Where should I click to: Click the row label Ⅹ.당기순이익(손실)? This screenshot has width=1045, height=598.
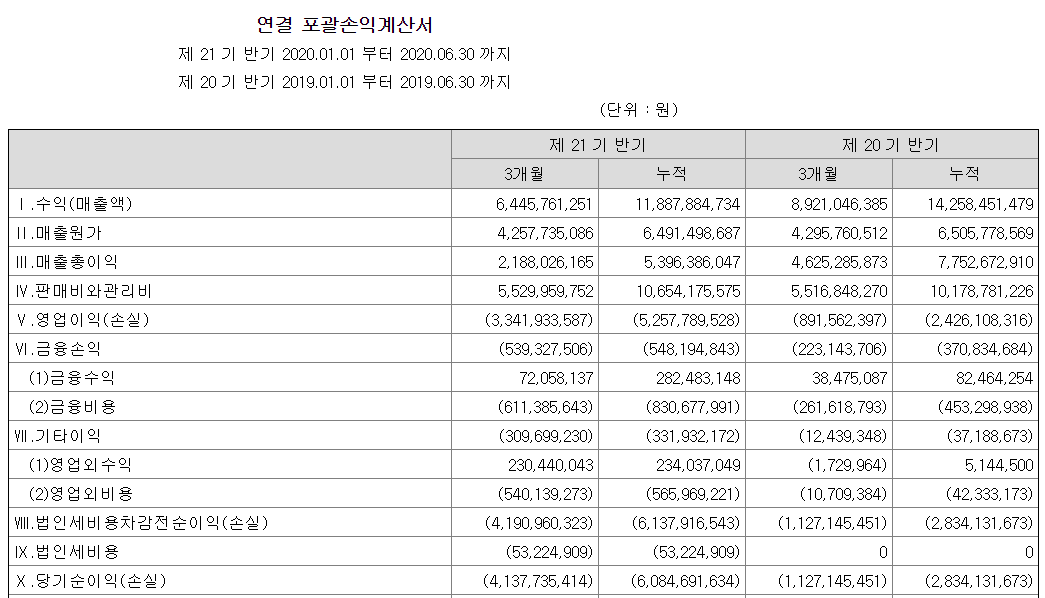pyautogui.click(x=91, y=581)
